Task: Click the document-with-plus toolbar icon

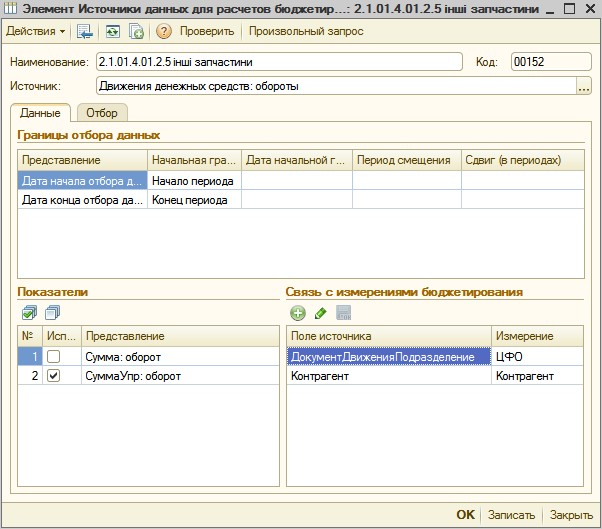Action: click(136, 31)
